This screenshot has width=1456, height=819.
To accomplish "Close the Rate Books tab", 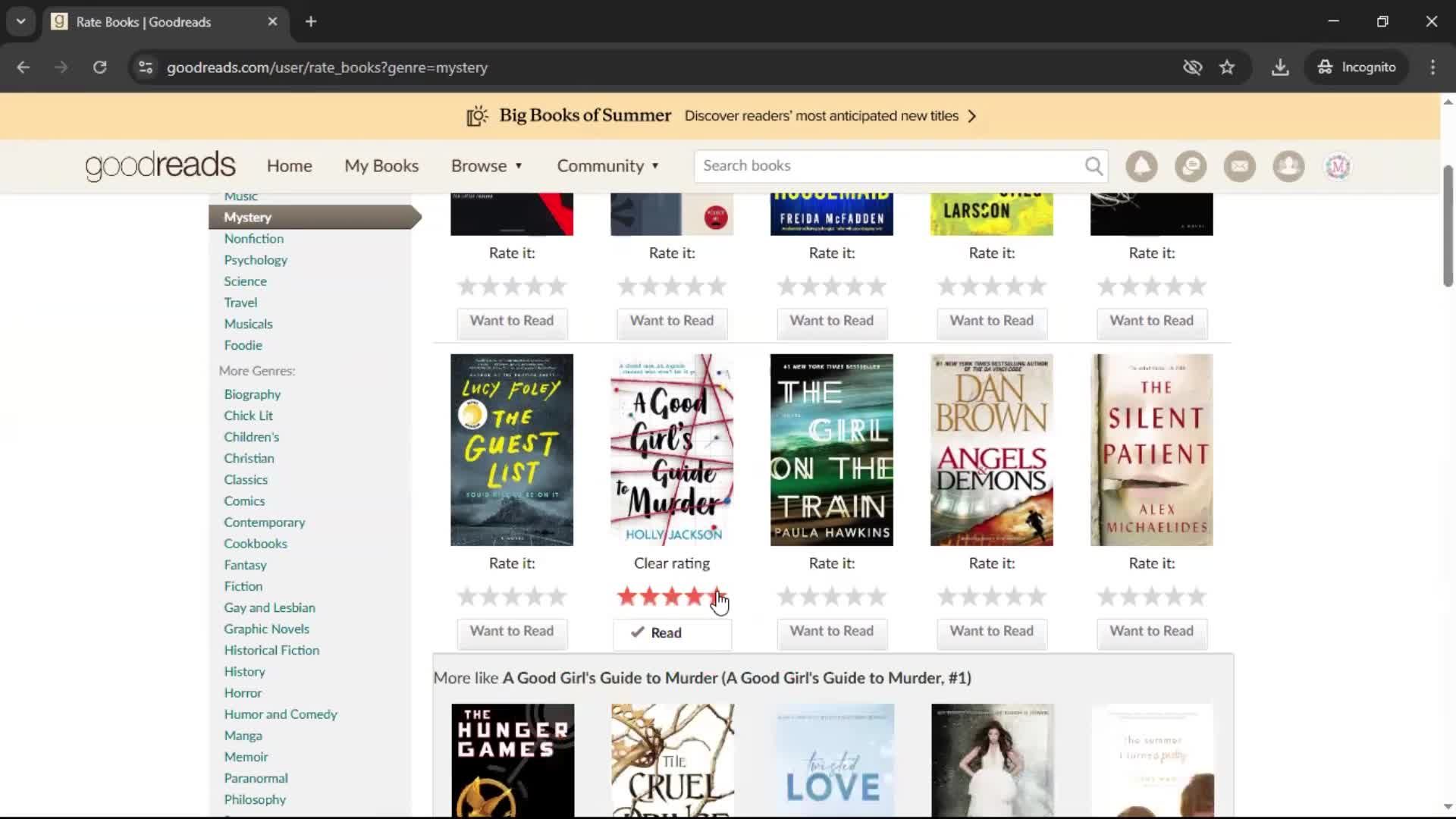I will [x=272, y=21].
